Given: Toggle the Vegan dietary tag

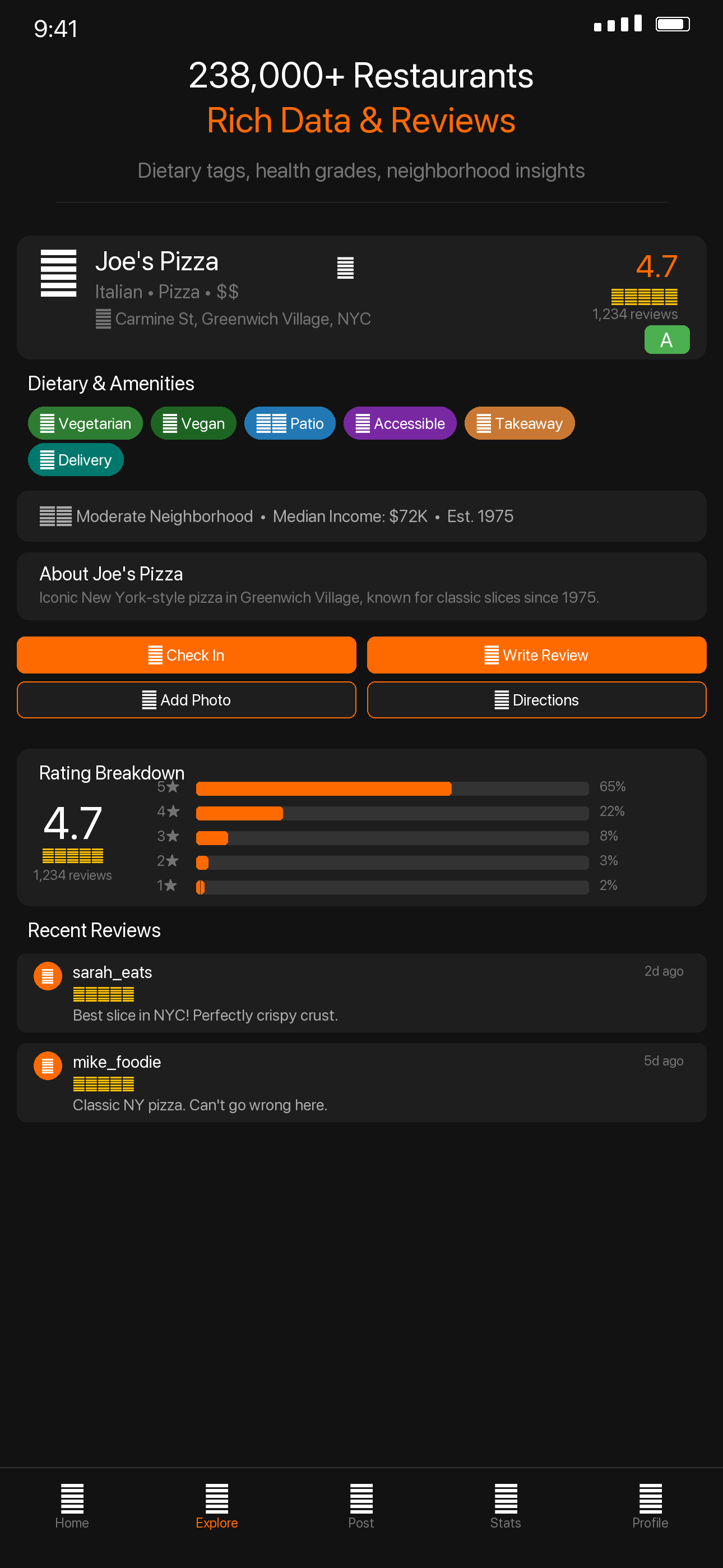Looking at the screenshot, I should click(193, 423).
